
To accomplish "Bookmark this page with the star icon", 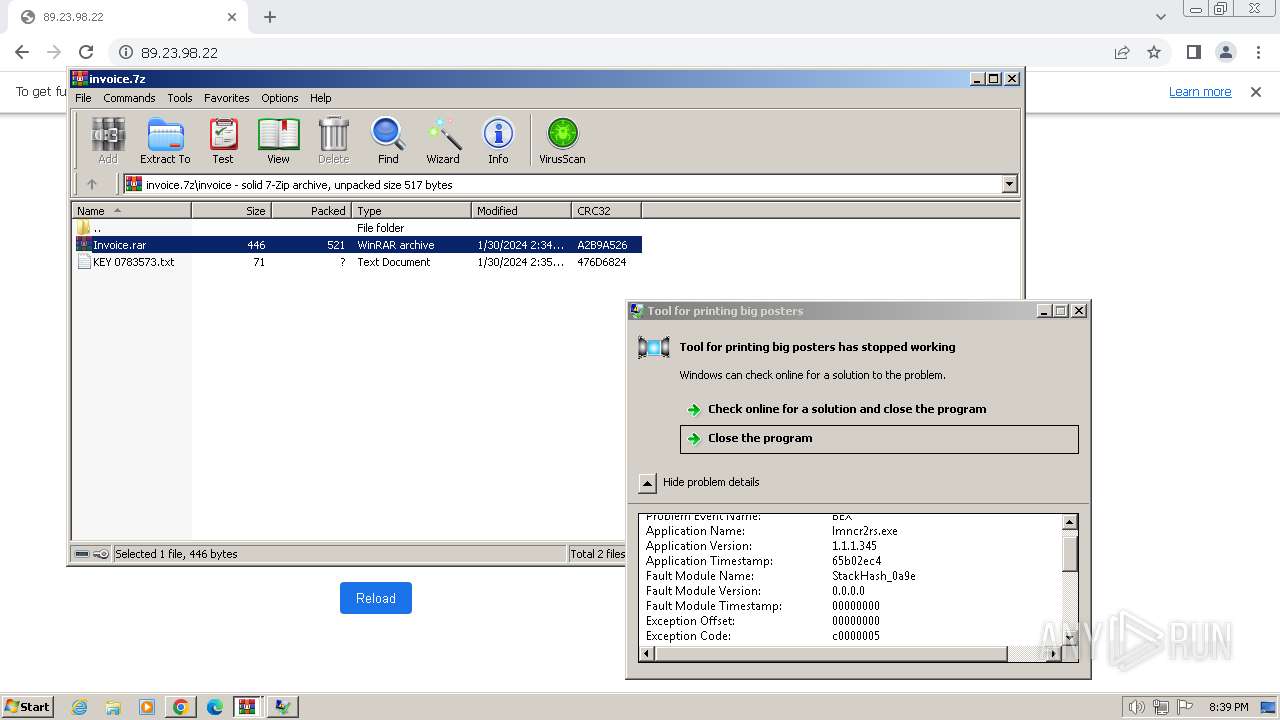I will click(x=1154, y=52).
